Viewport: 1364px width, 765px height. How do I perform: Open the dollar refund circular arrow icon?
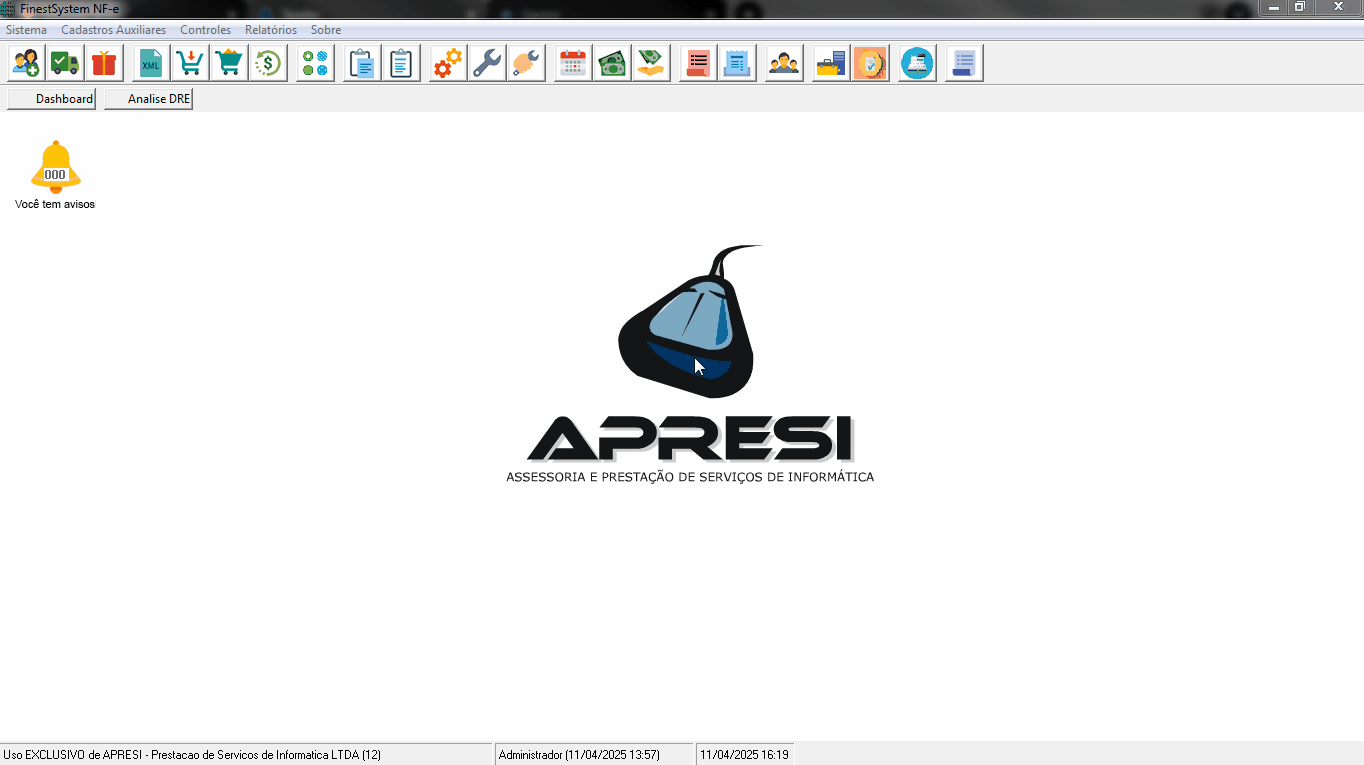click(268, 63)
